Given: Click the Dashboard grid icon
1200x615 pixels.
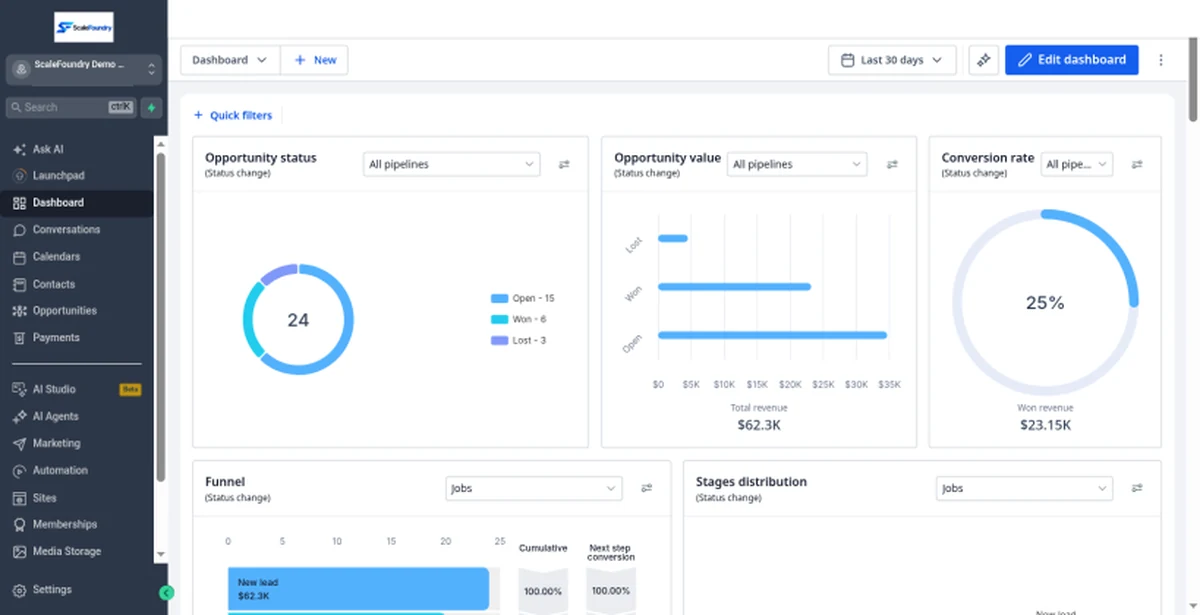Looking at the screenshot, I should point(20,203).
